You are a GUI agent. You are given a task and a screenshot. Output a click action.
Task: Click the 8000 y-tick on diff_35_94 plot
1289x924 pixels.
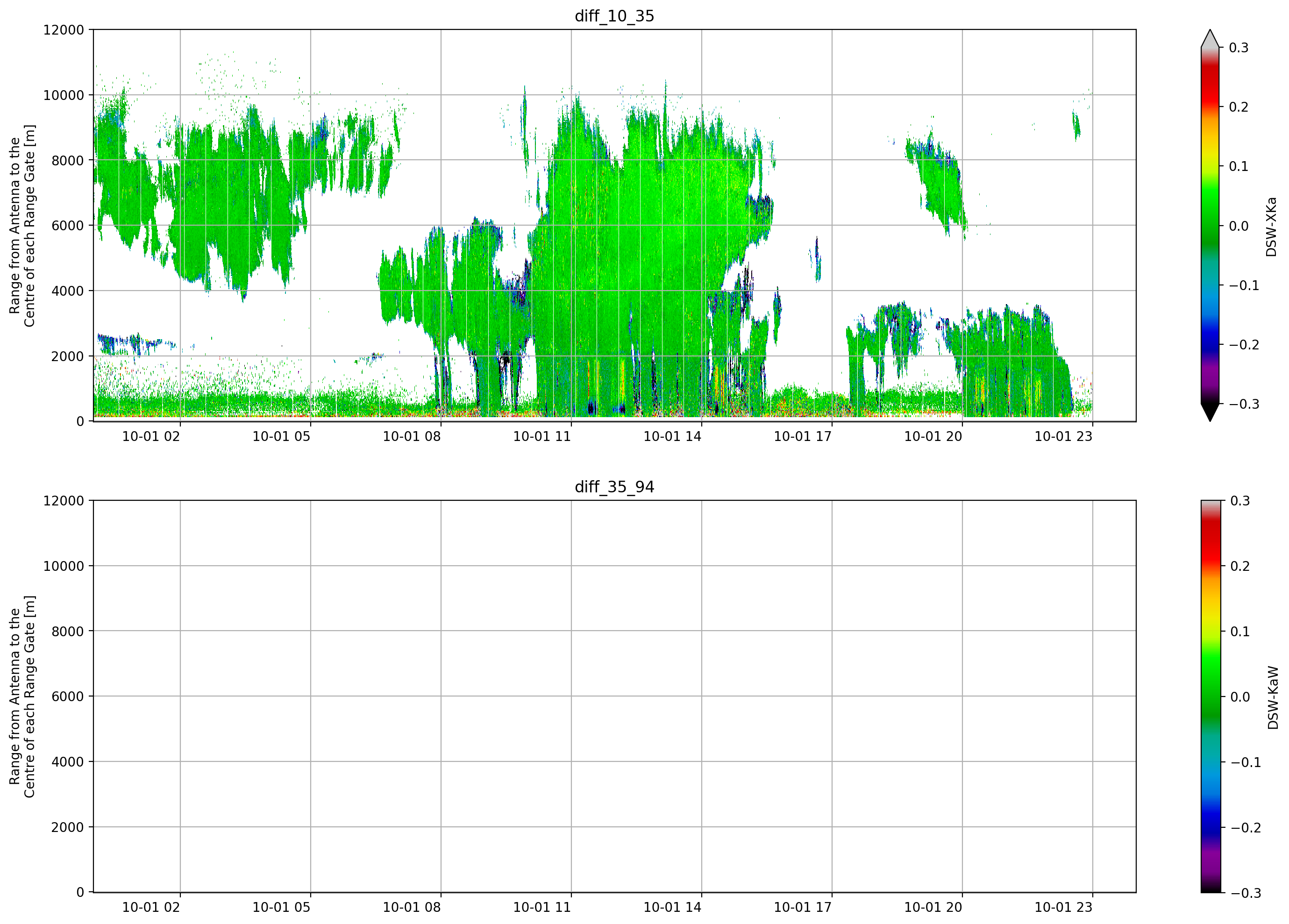68,632
